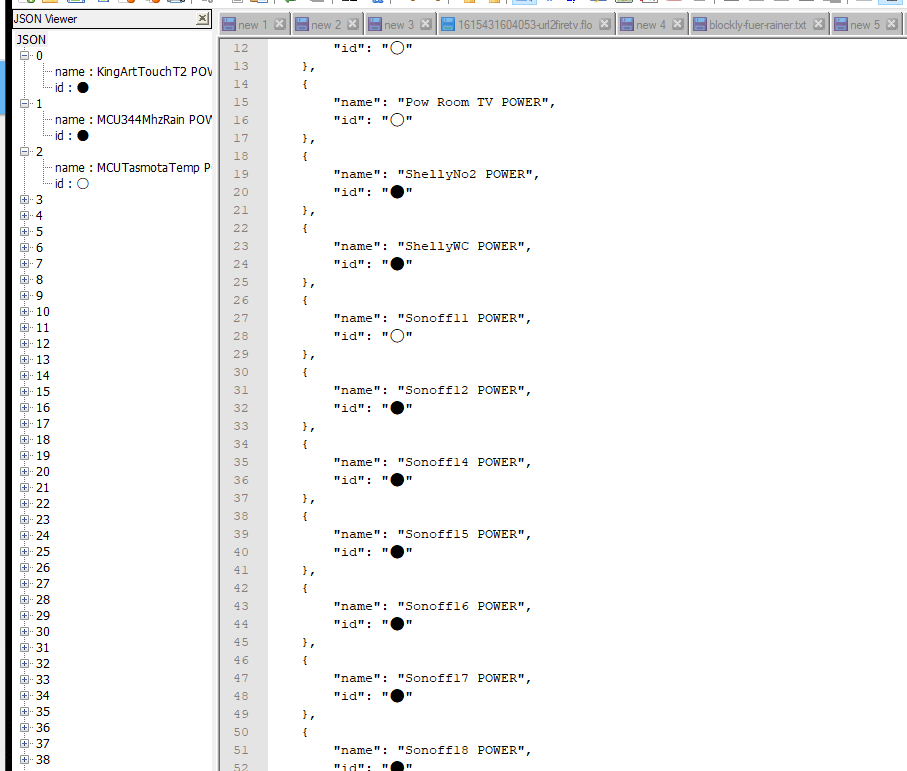Click the "Sonoff18 POWER" text

click(461, 751)
